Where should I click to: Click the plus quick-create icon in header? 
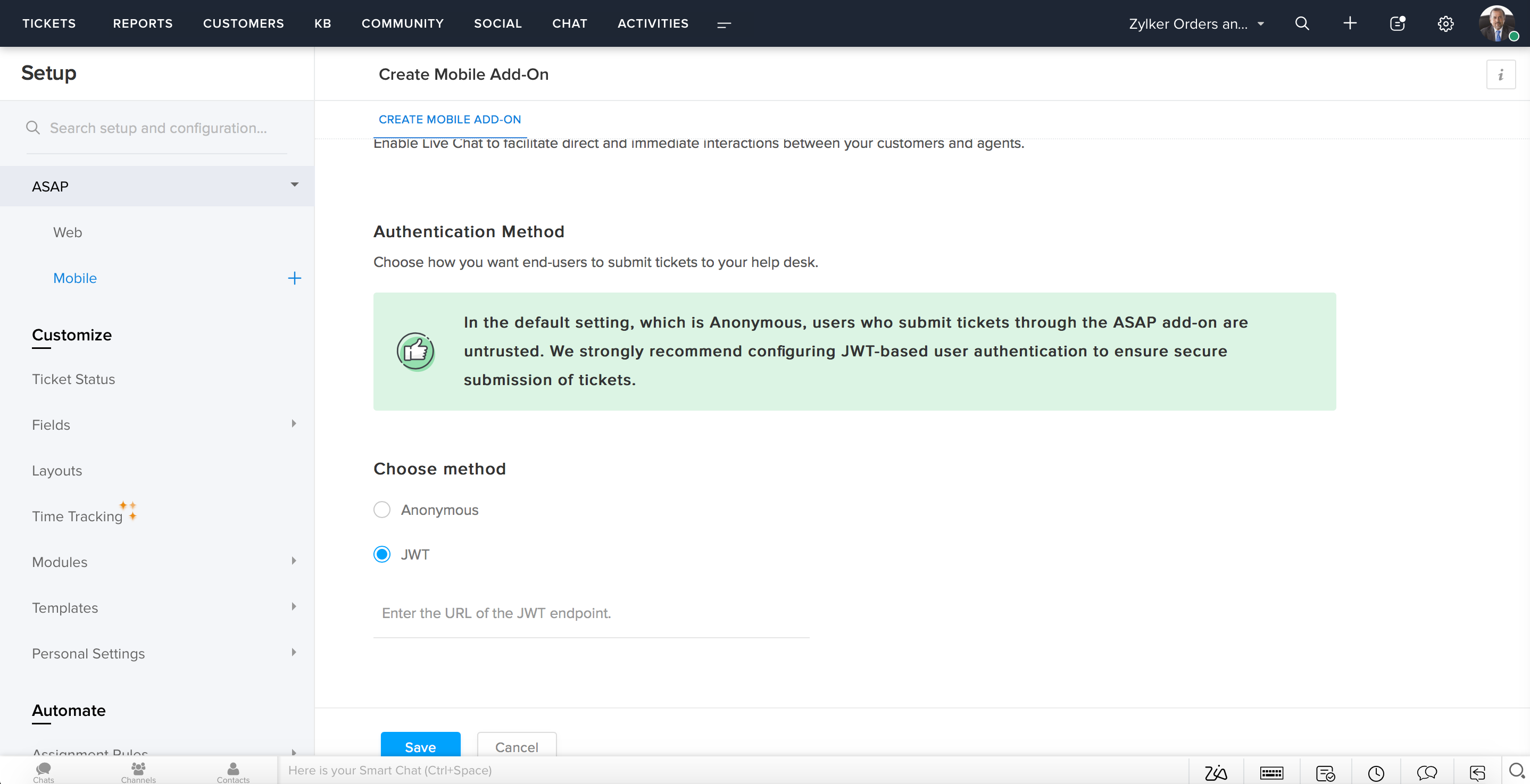1350,23
